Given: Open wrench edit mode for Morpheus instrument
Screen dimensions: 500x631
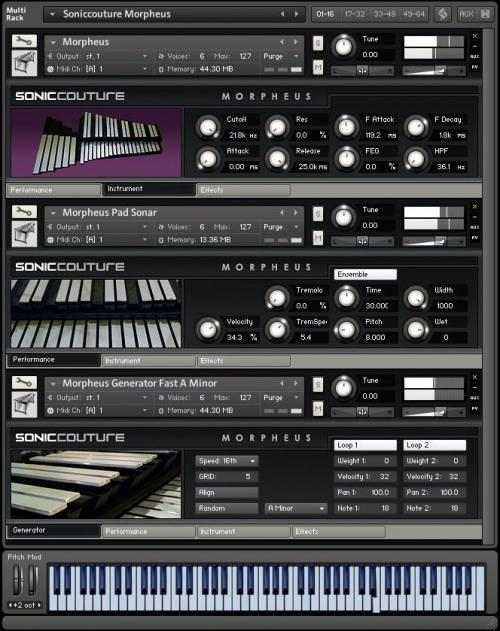Looking at the screenshot, I should (x=24, y=41).
